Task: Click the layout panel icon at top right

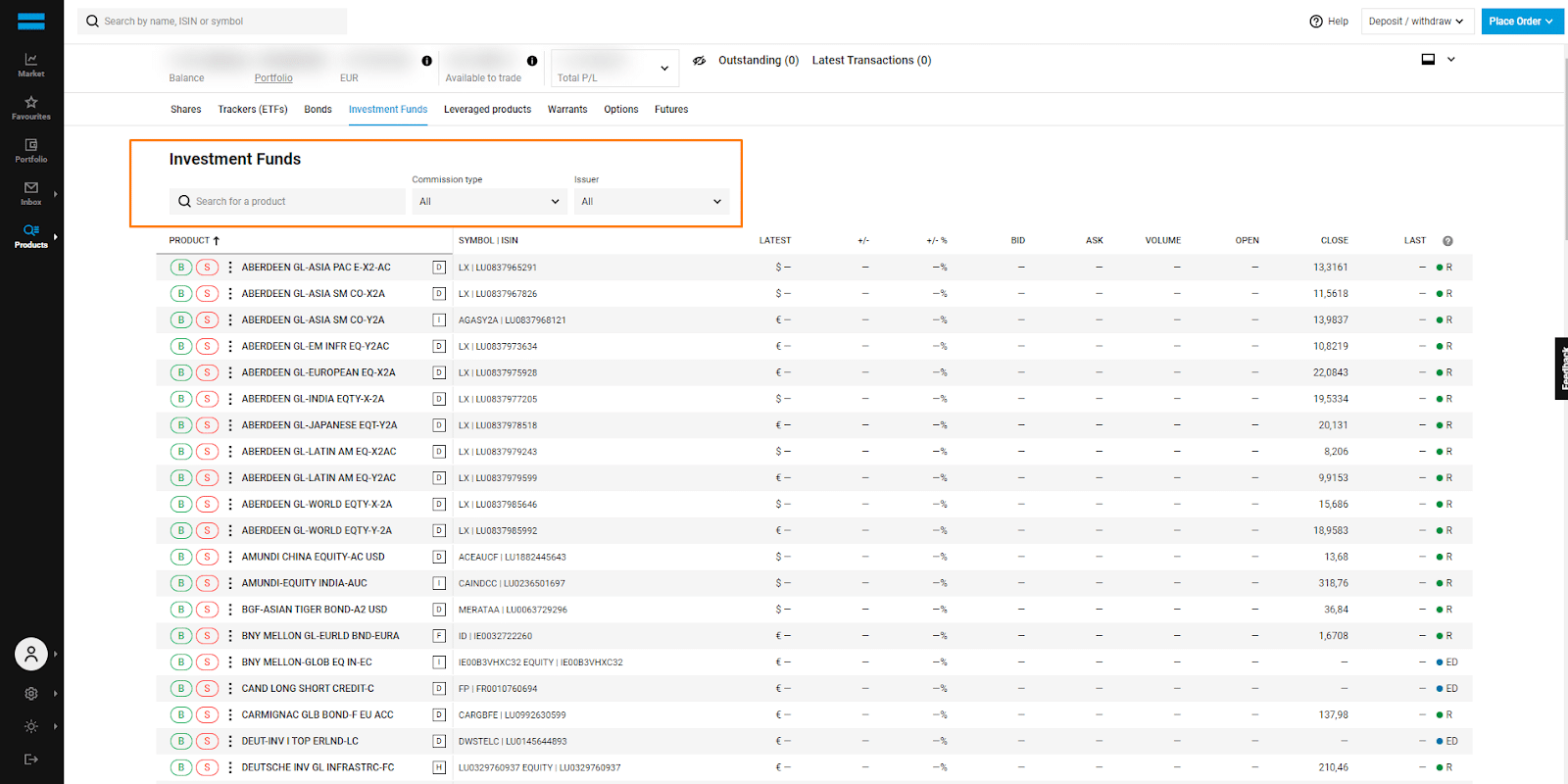Action: tap(1428, 60)
